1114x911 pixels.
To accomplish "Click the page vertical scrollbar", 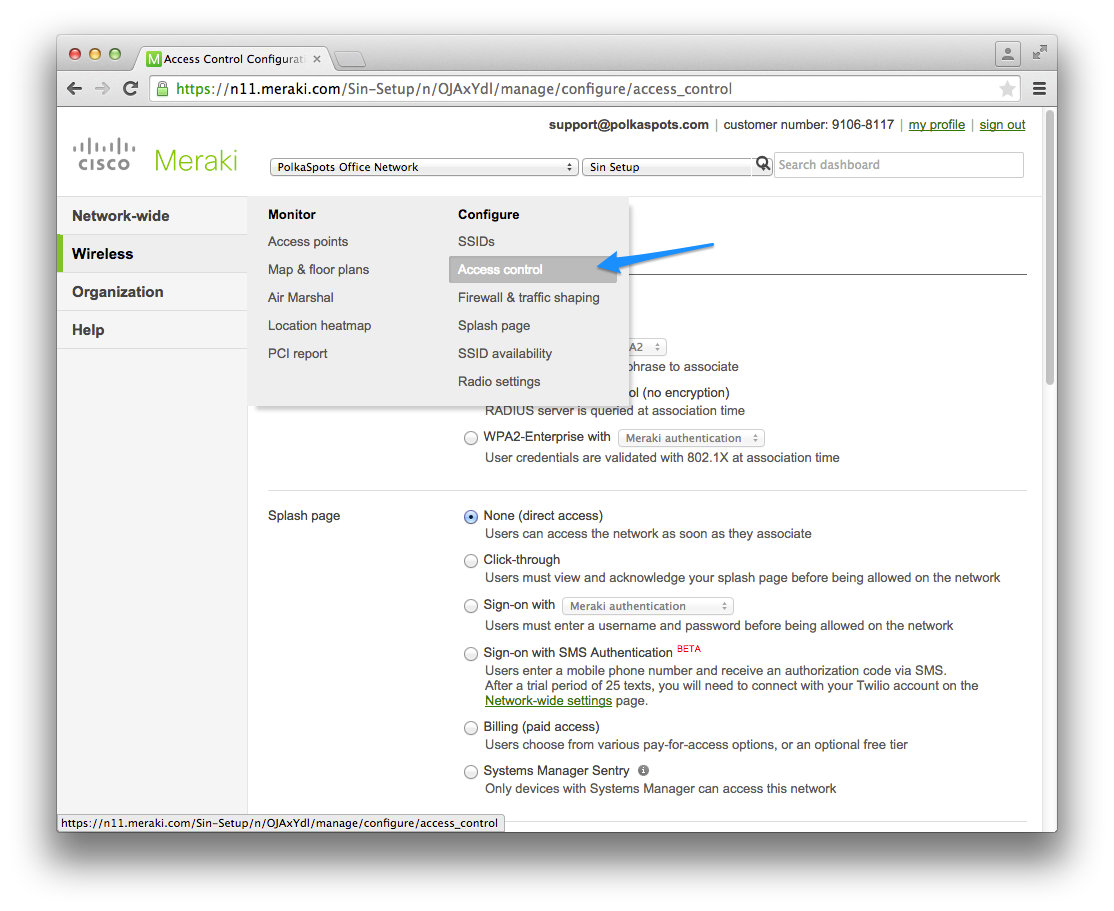I will click(1049, 249).
